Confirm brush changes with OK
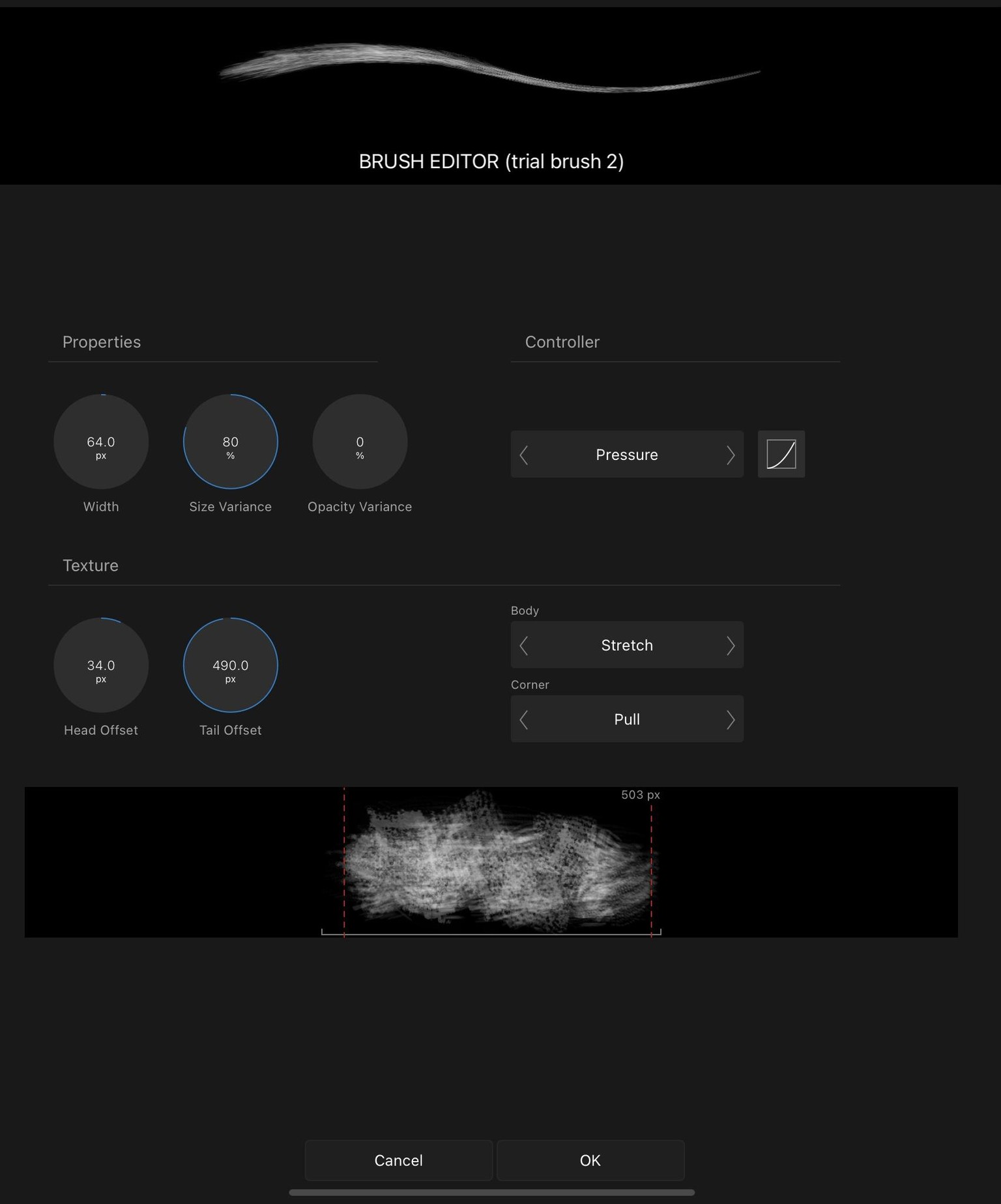Viewport: 1001px width, 1204px height. point(590,1160)
